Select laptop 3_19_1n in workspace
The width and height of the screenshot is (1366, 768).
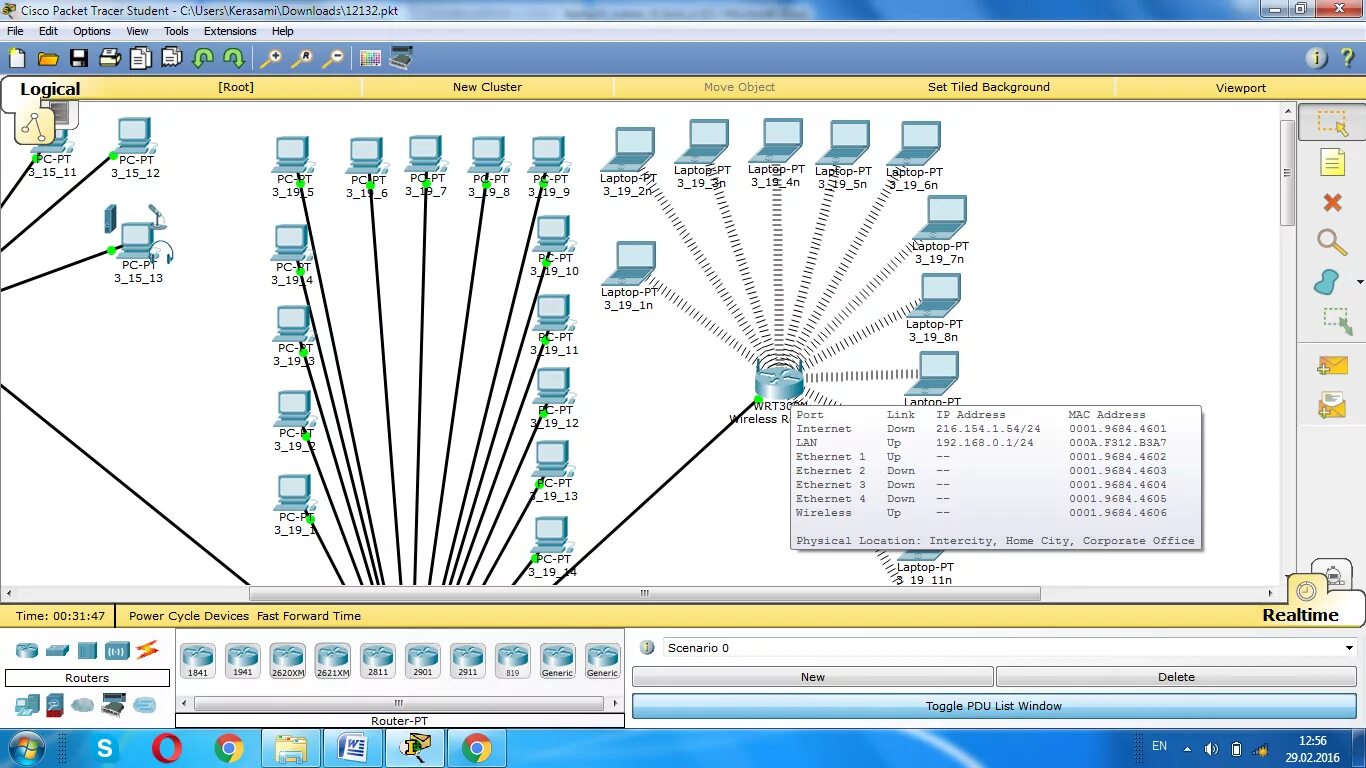[629, 264]
